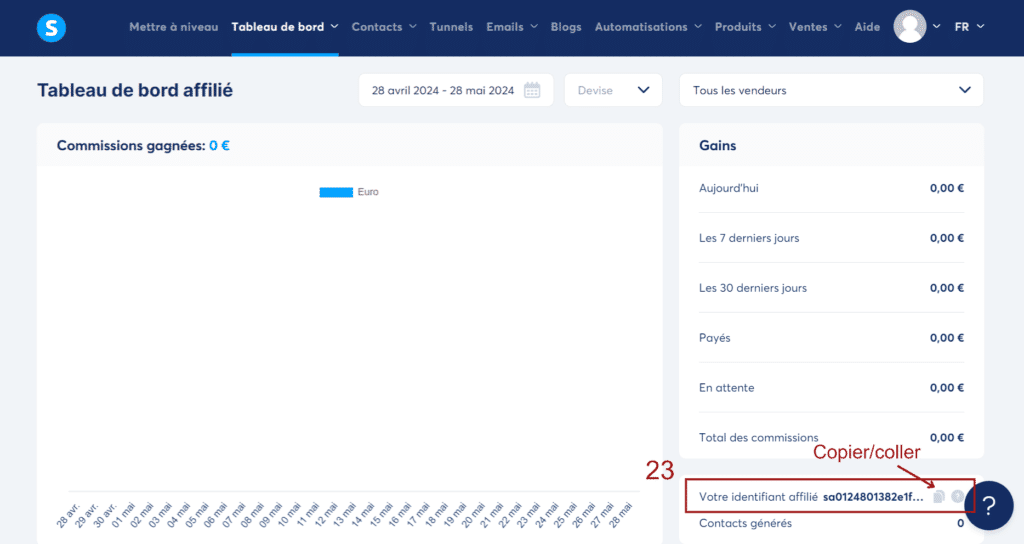Click the info icon beside affiliate ID
1024x544 pixels.
[957, 497]
